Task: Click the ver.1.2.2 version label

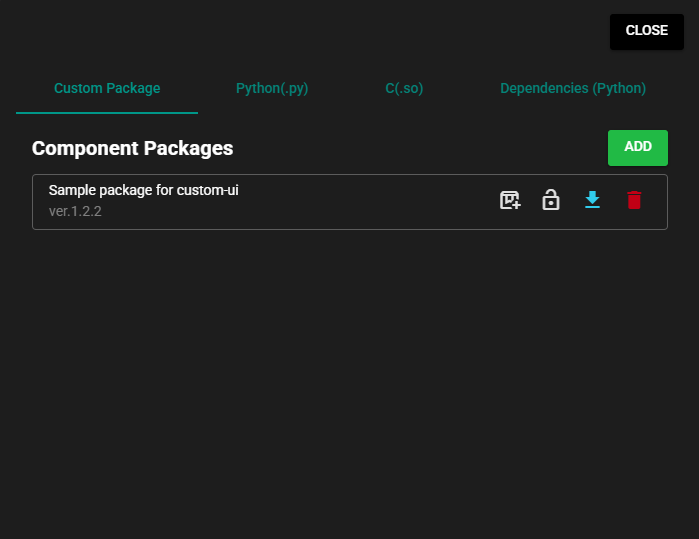Action: pos(75,212)
